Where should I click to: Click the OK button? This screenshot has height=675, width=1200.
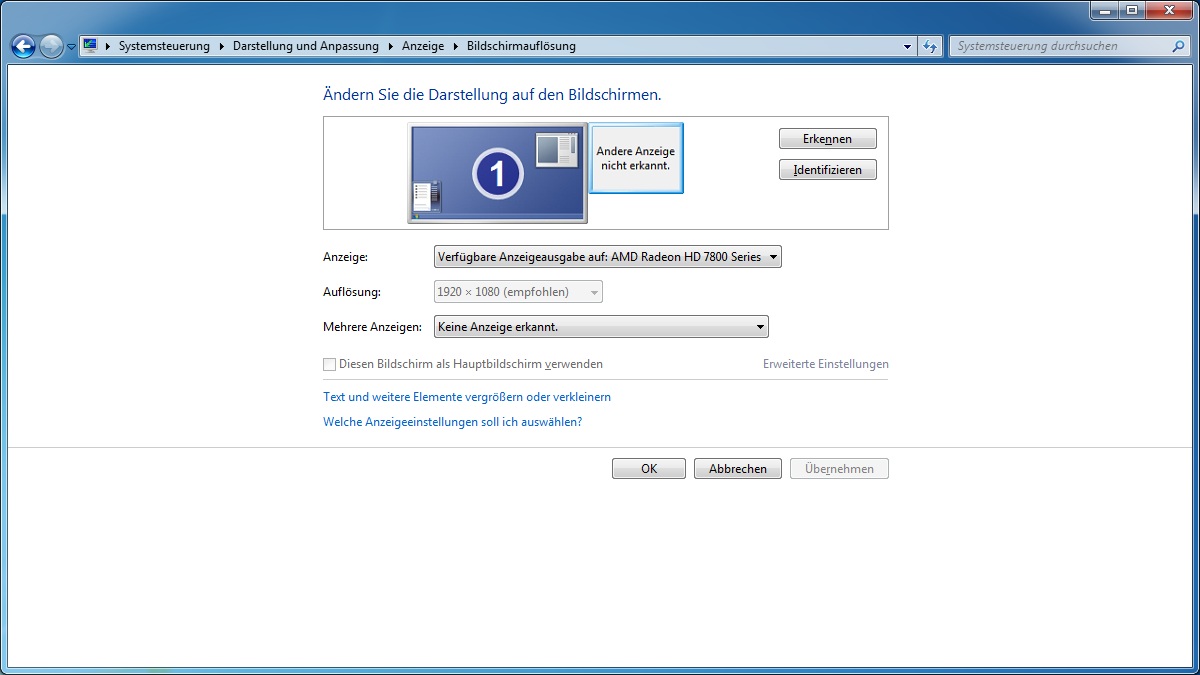click(x=649, y=468)
